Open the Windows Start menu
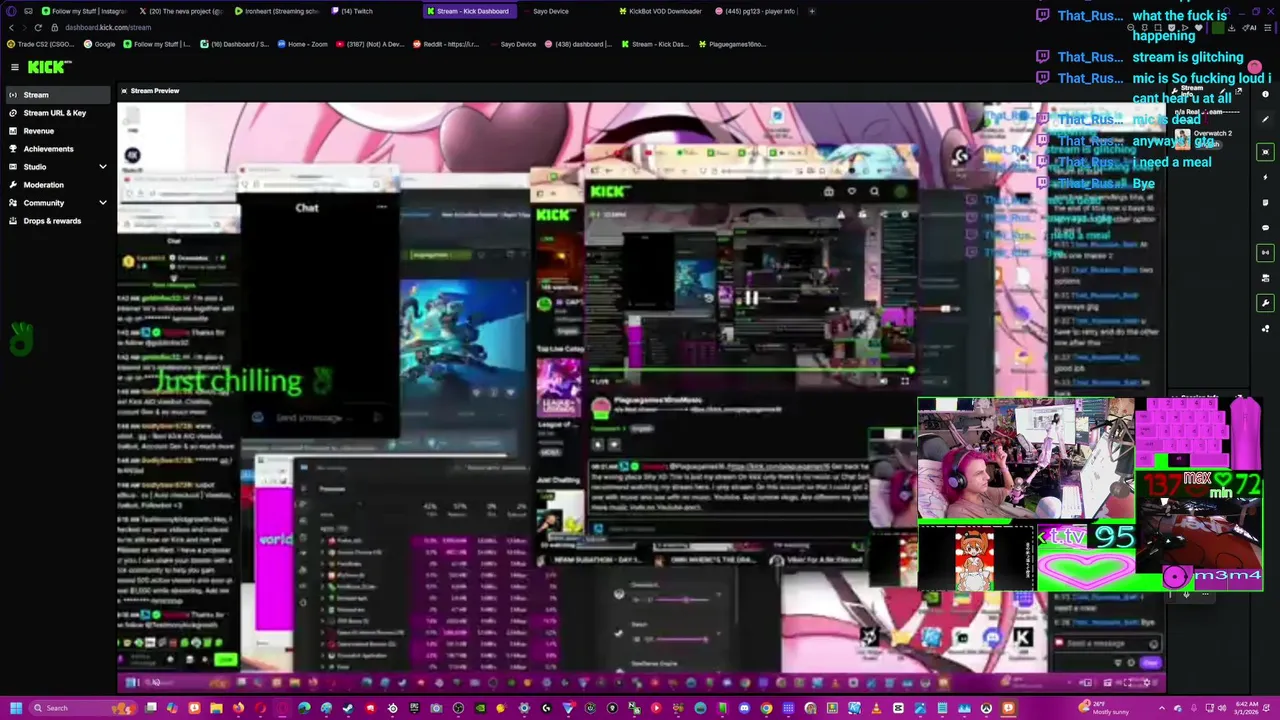Viewport: 1280px width, 720px height. point(16,708)
